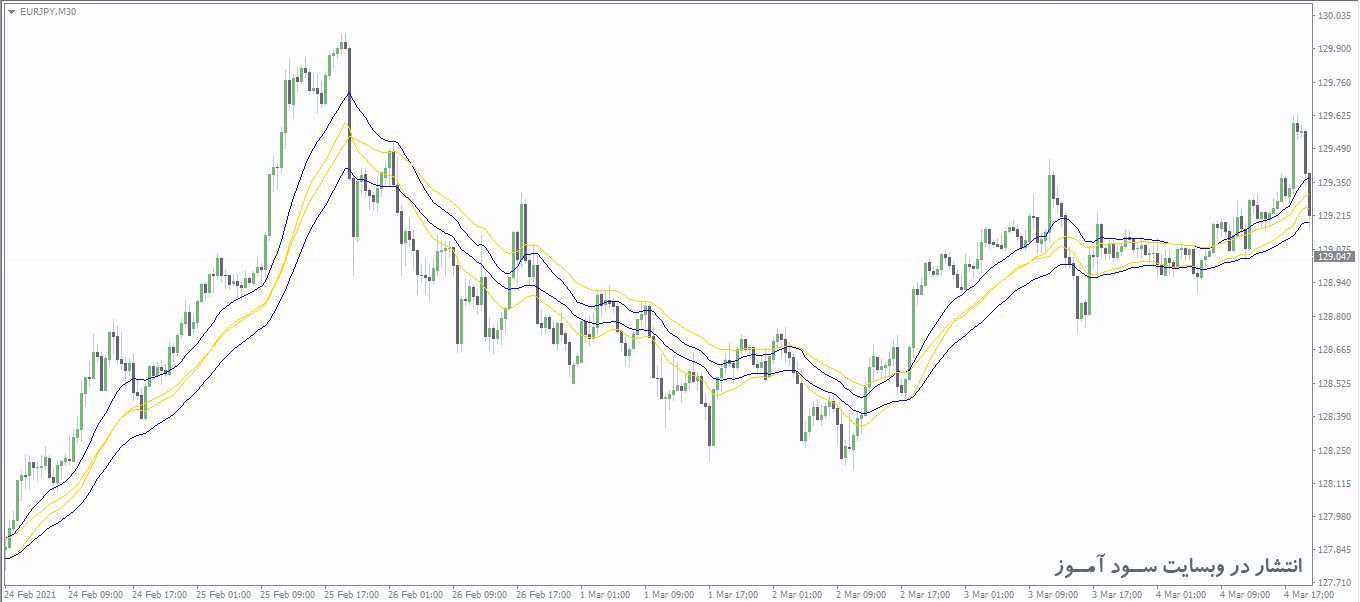Click the 24 Feb 2021 time axis label

[27, 594]
